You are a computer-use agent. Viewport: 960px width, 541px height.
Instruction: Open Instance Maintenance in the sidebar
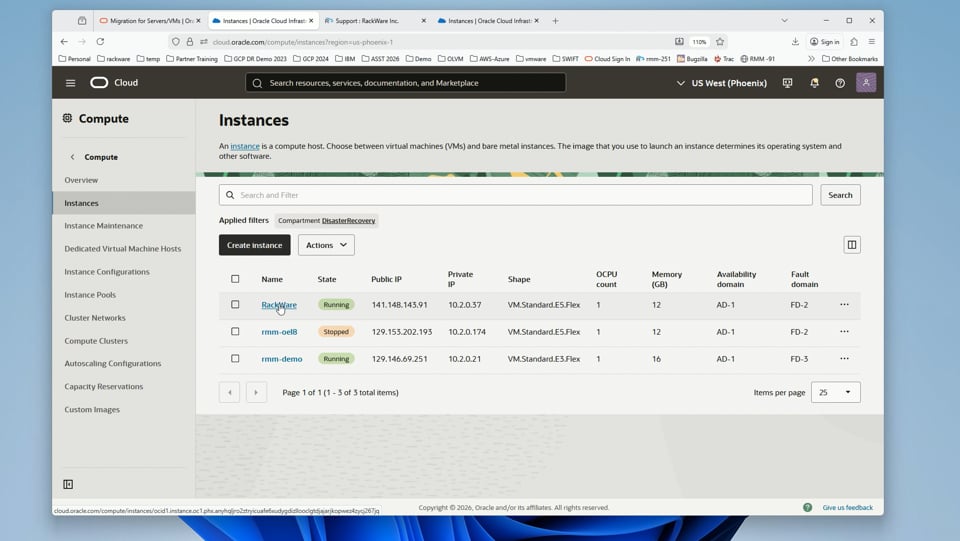tap(103, 226)
